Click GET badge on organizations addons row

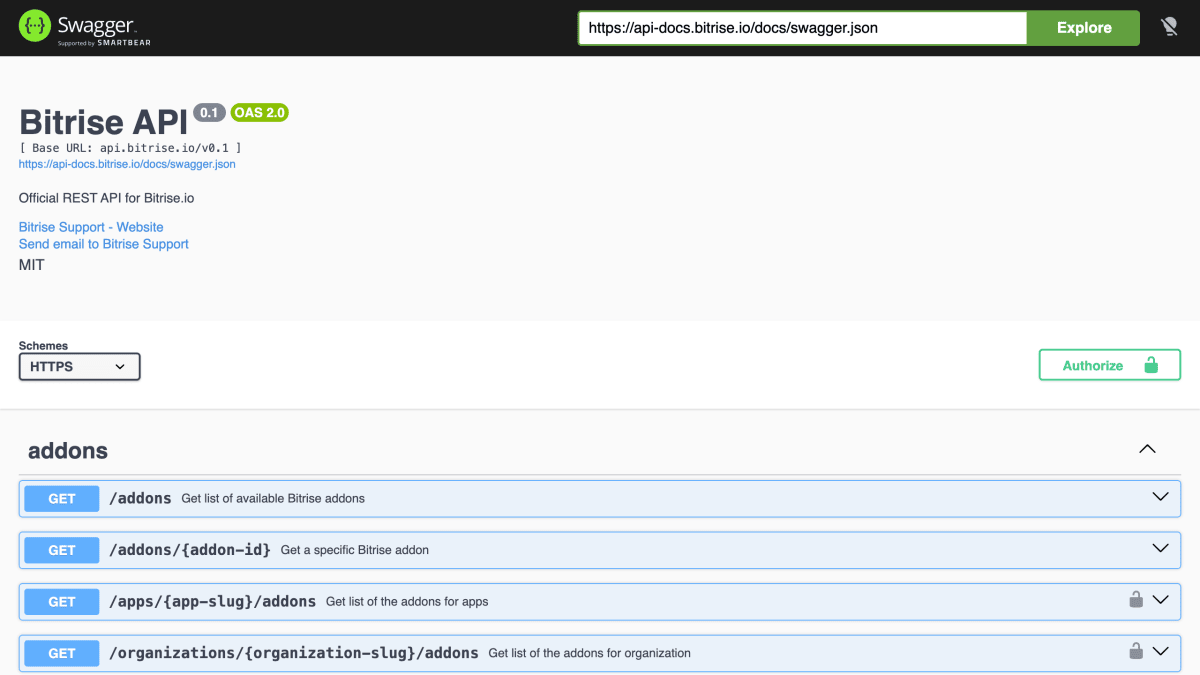click(62, 653)
